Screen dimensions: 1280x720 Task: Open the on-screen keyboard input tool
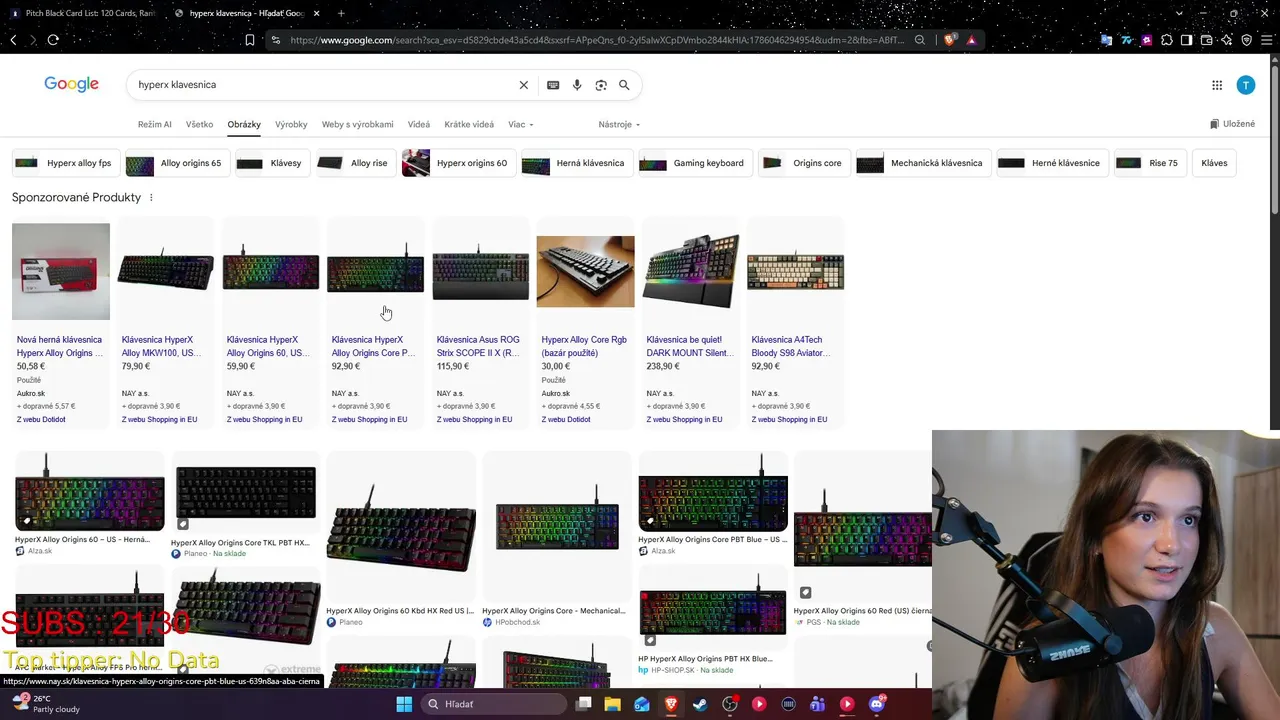click(553, 85)
